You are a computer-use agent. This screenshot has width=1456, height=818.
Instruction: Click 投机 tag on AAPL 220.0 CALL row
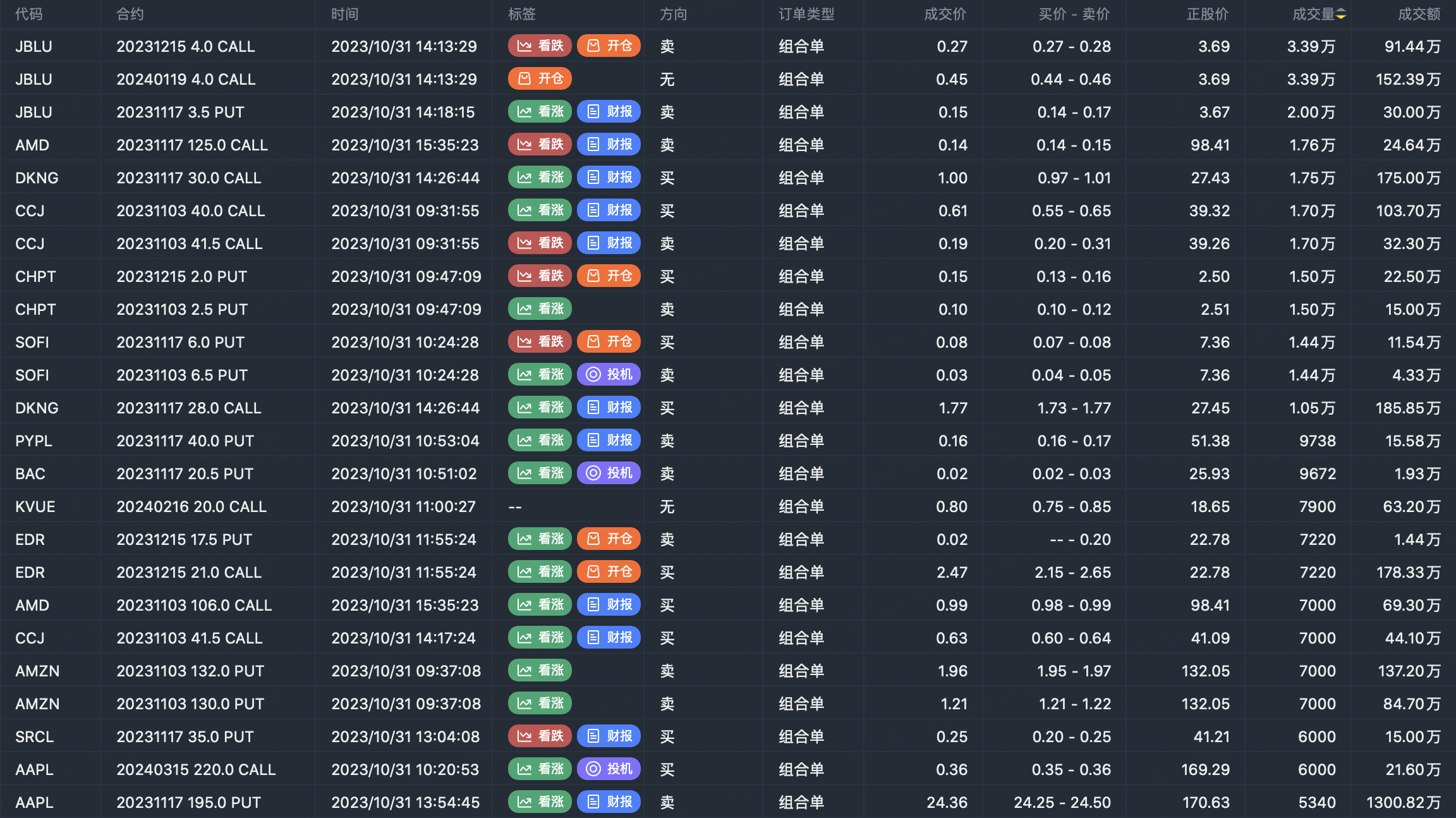[609, 769]
